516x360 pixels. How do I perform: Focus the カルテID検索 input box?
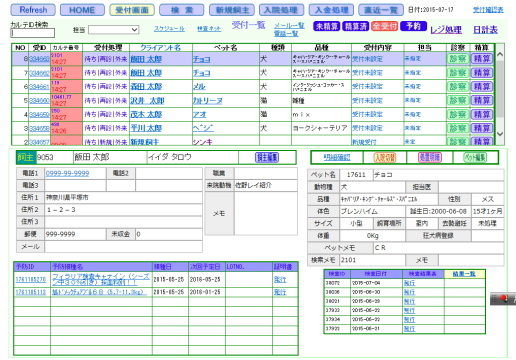(33, 33)
